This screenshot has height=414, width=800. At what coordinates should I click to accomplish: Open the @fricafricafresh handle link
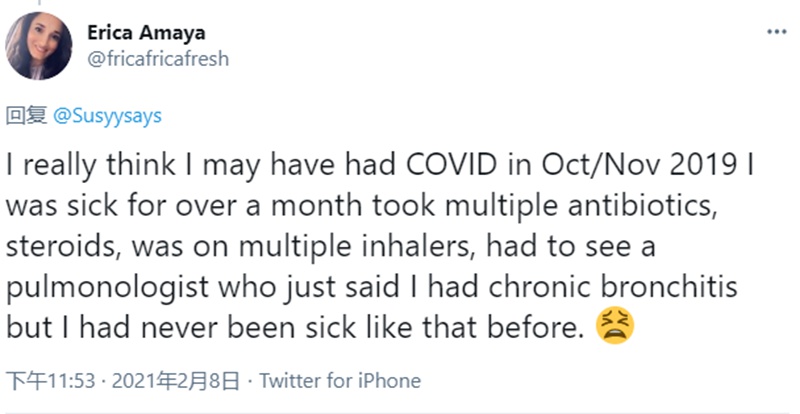click(158, 59)
